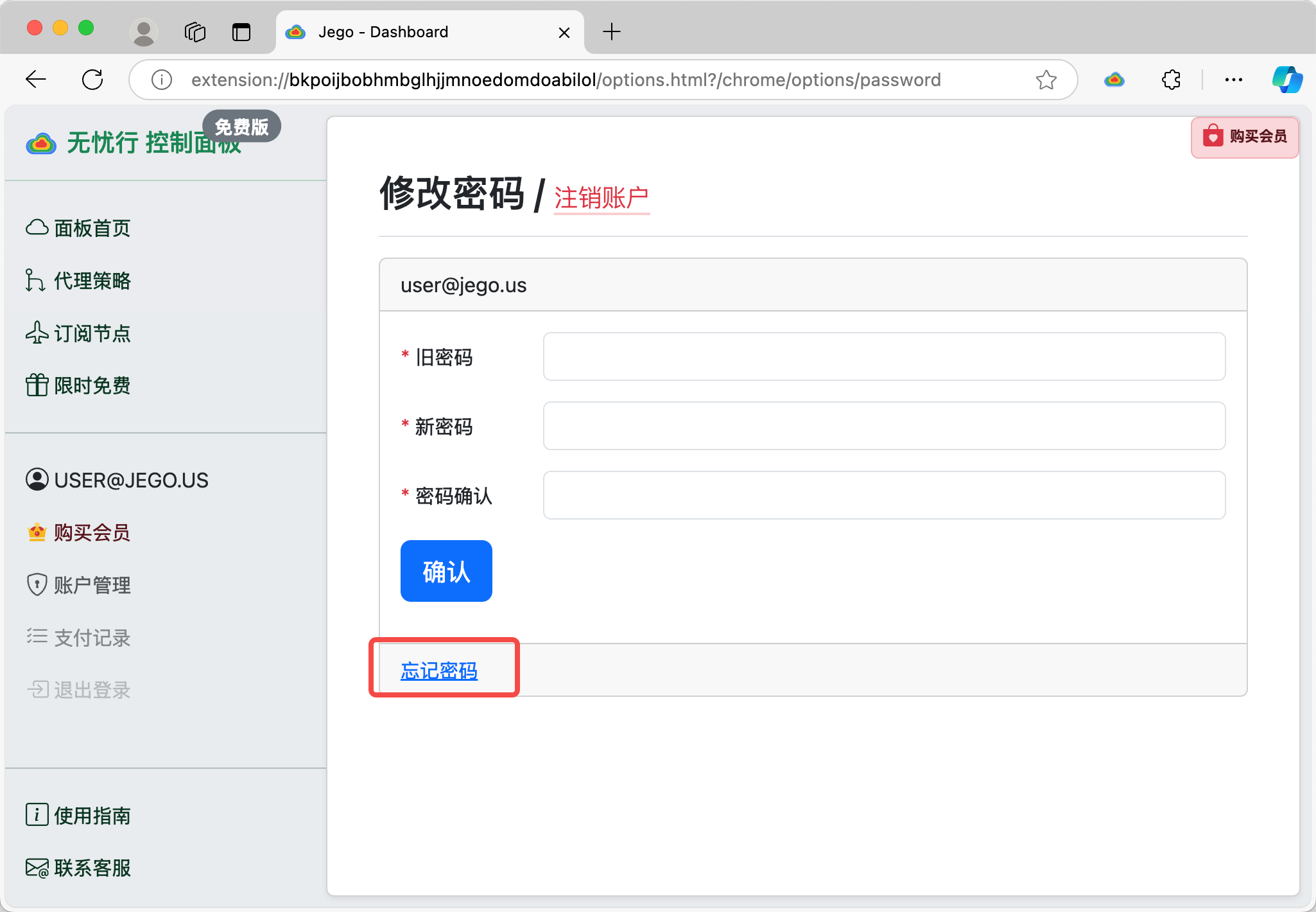Focus the 旧密码 input field

tap(883, 356)
